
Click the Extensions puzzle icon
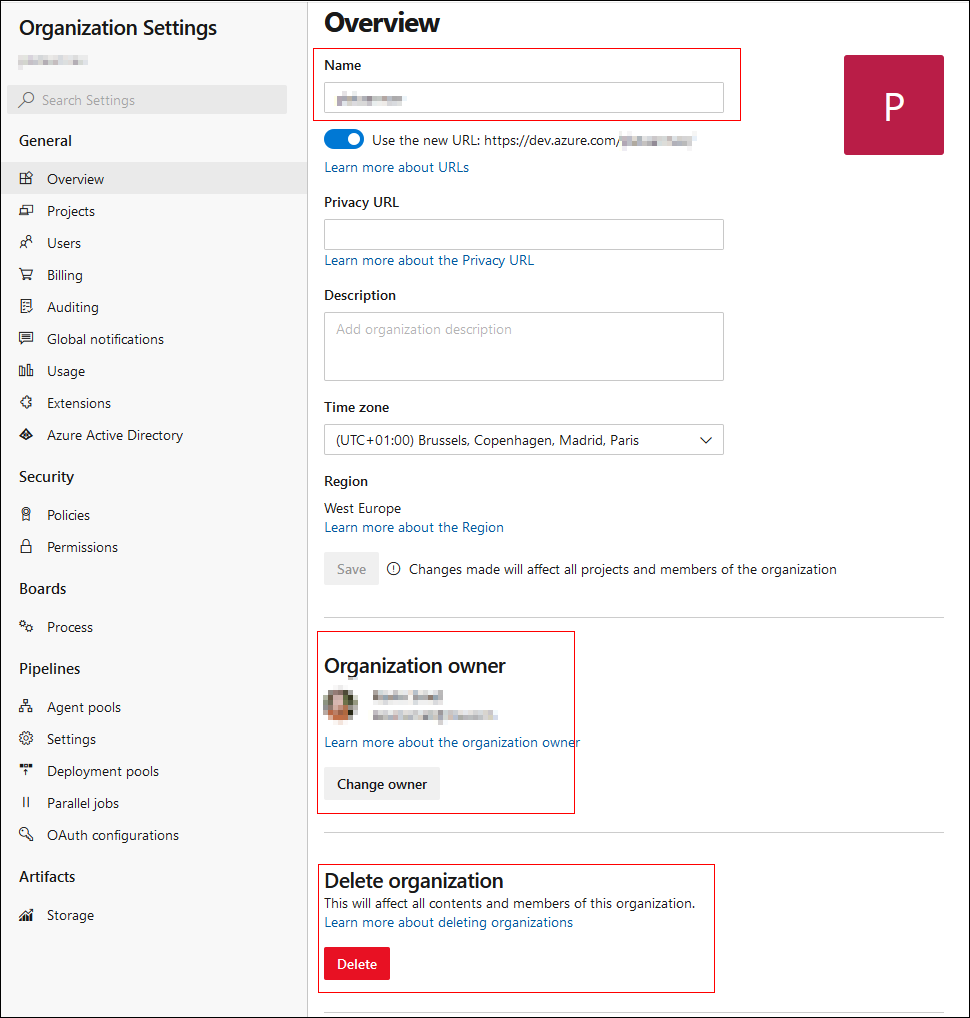tap(26, 403)
